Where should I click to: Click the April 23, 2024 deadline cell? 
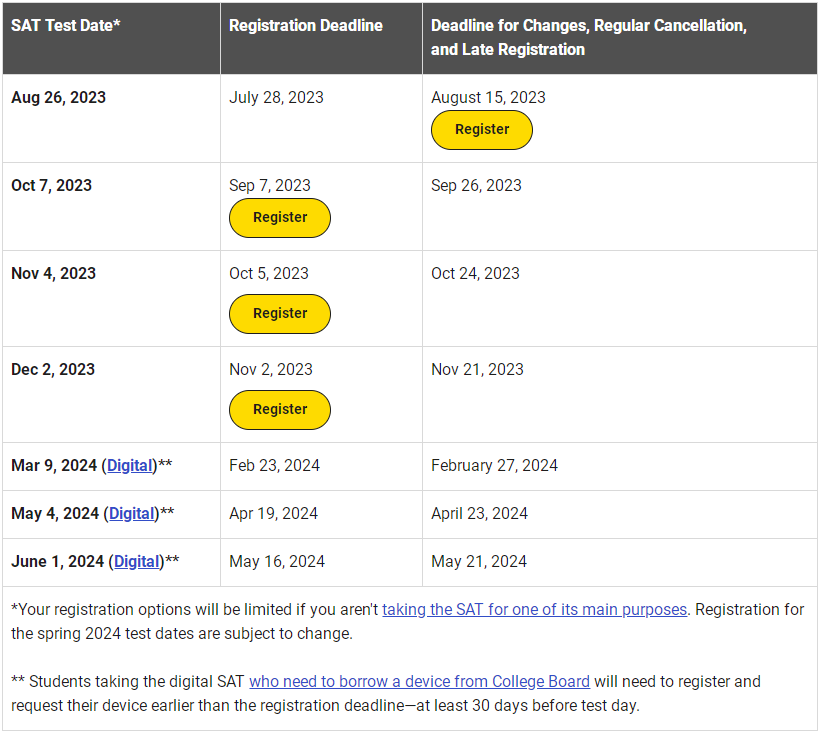(620, 514)
